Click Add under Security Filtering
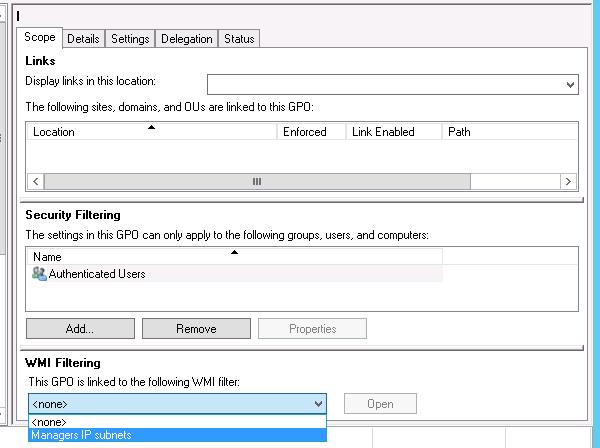The width and height of the screenshot is (600, 448). coord(80,328)
